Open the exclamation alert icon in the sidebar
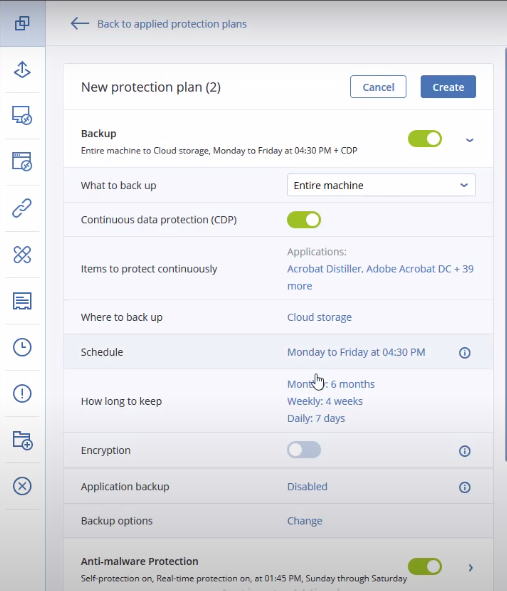 tap(22, 393)
